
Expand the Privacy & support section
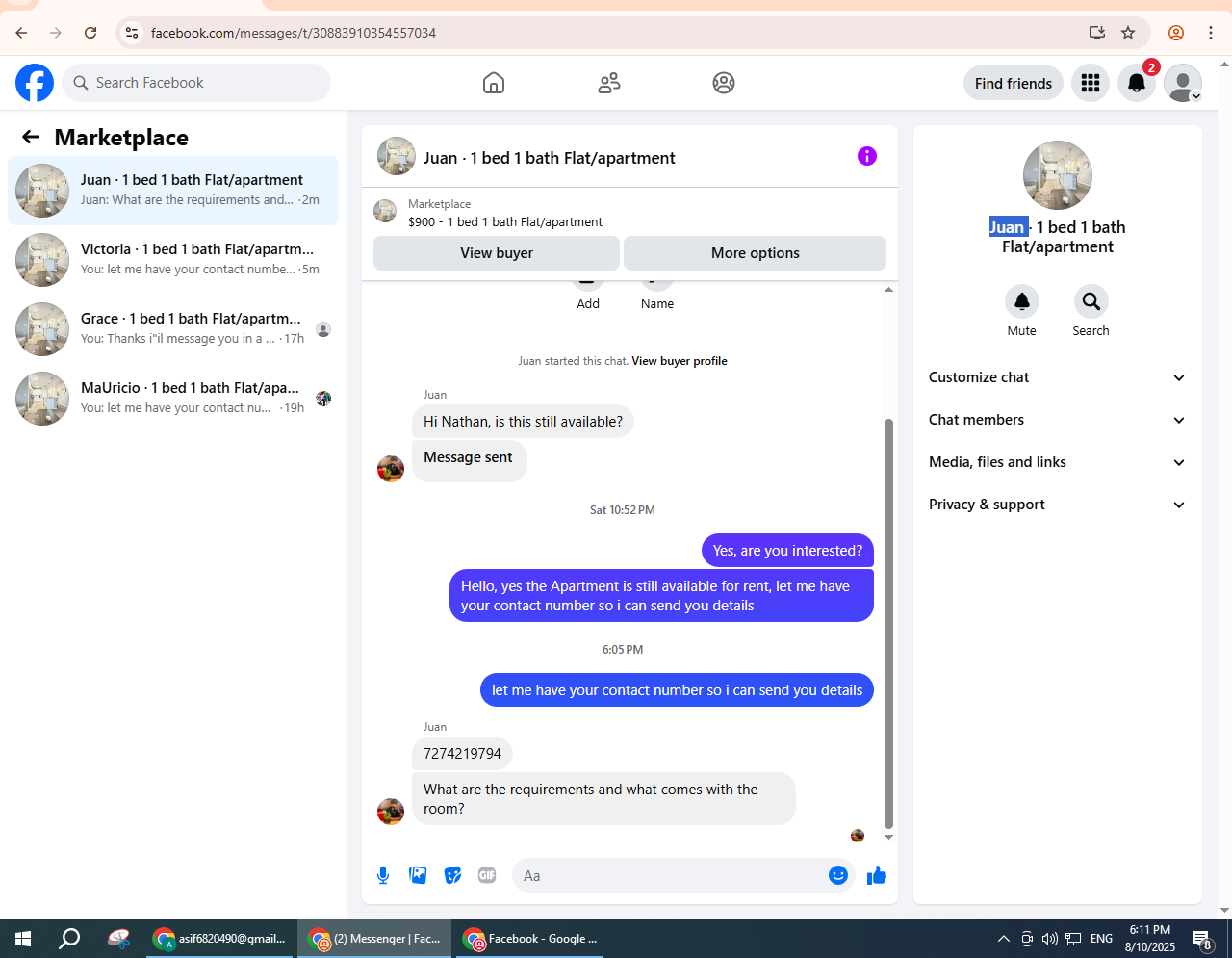click(1057, 505)
